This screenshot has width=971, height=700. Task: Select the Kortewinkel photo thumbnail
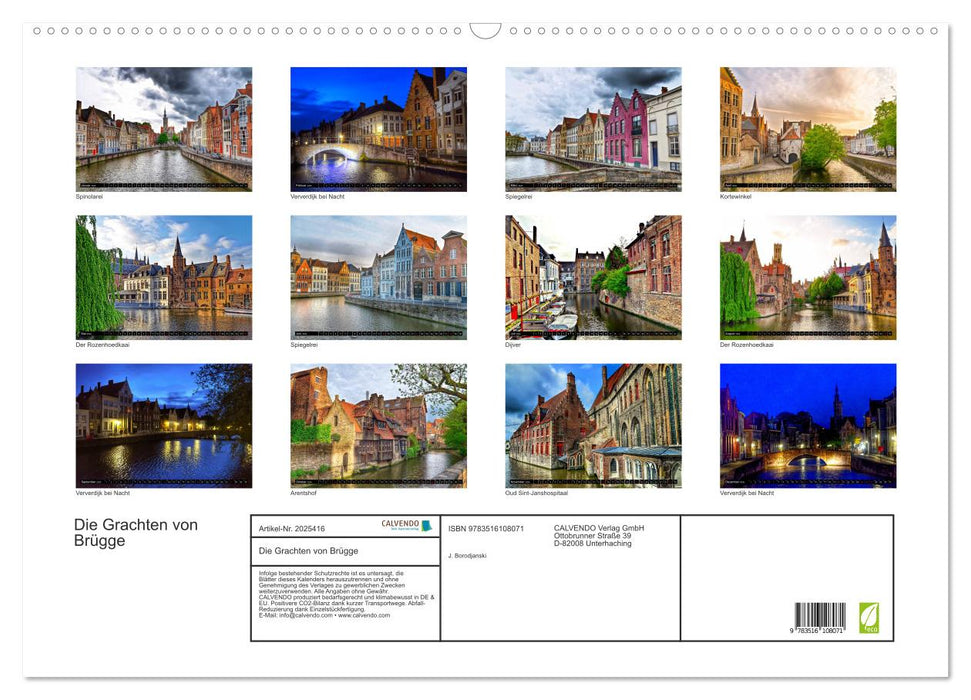tap(807, 129)
